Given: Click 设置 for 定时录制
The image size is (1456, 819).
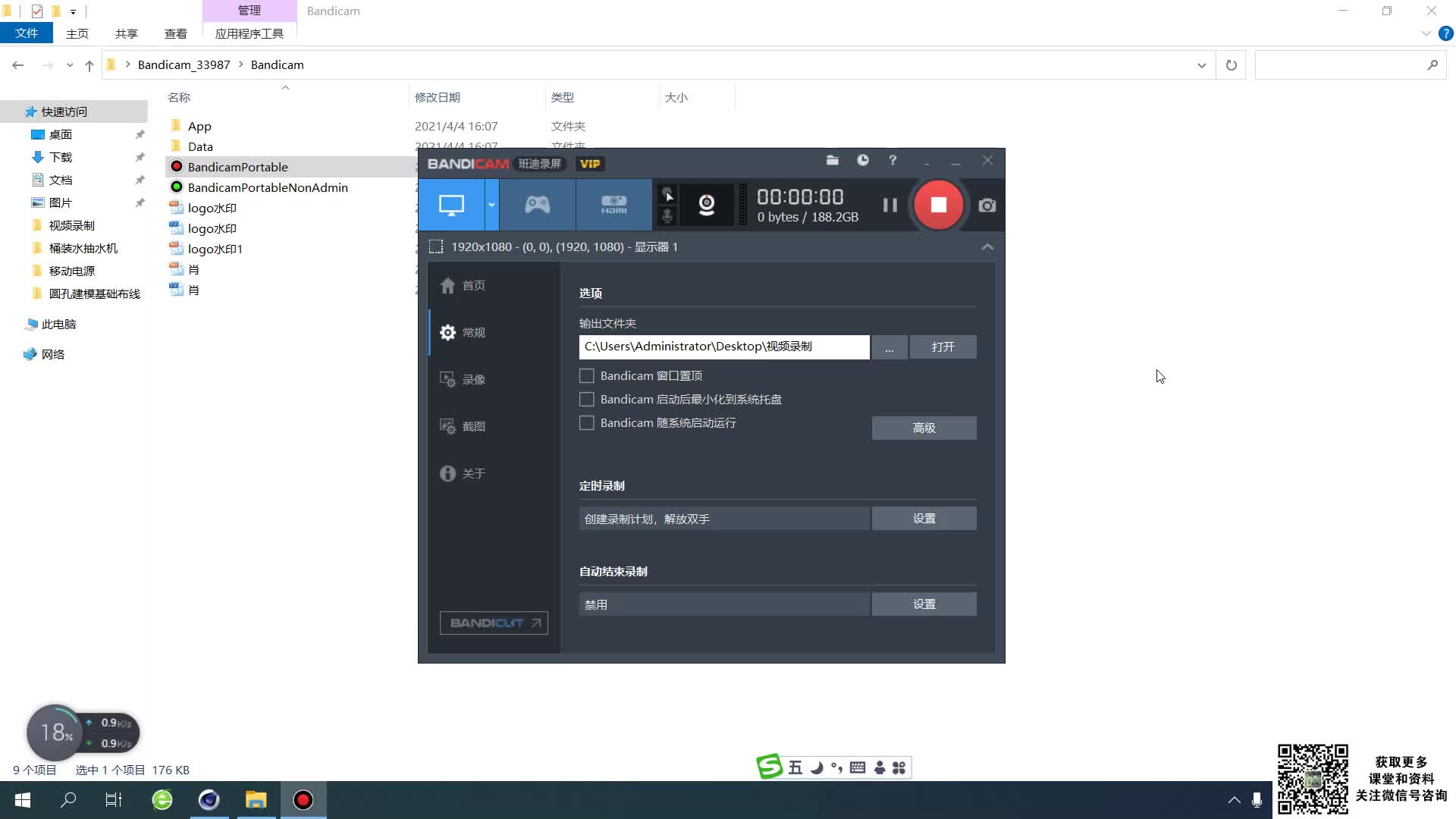Looking at the screenshot, I should click(924, 519).
